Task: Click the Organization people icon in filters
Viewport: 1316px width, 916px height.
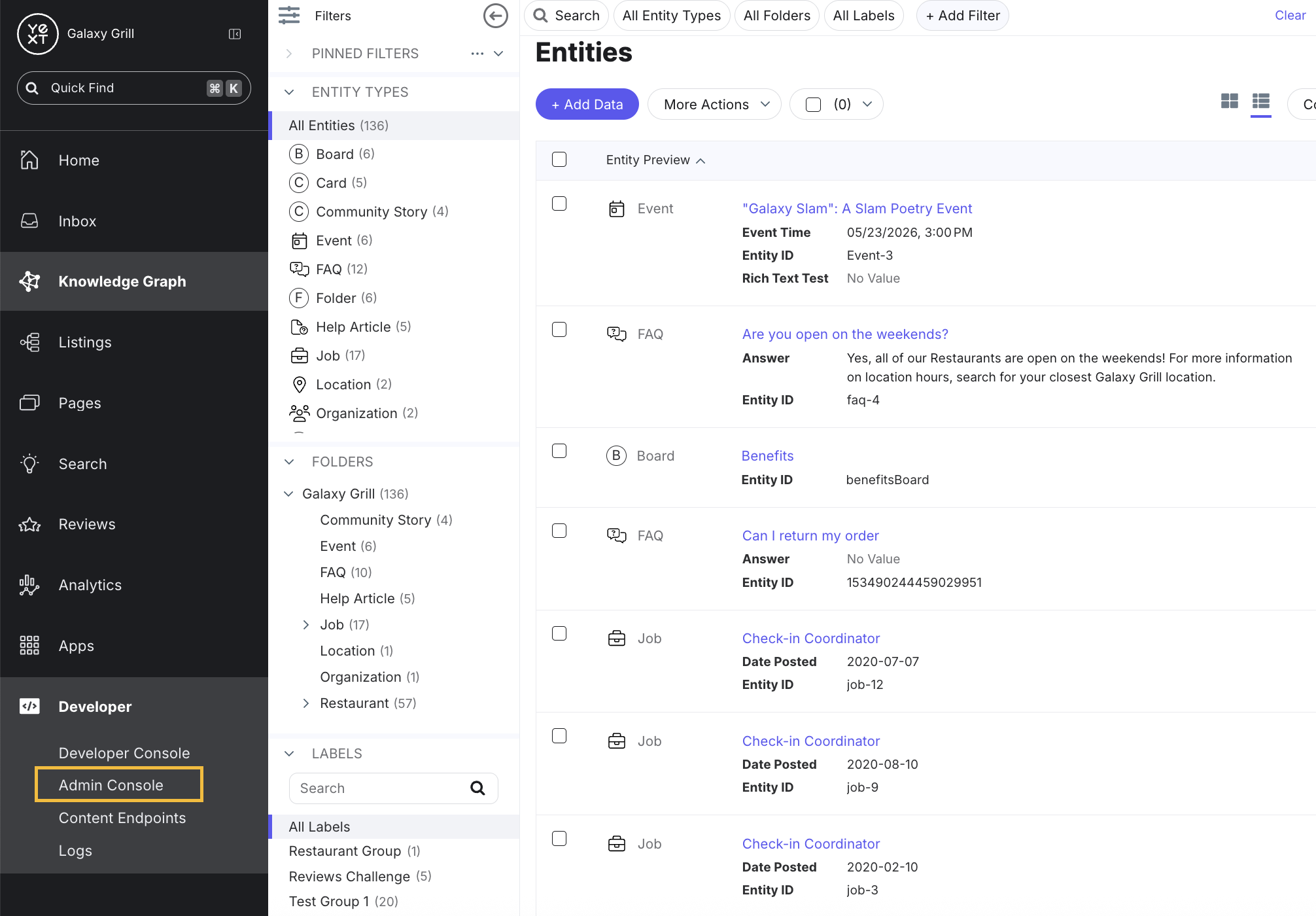Action: click(x=299, y=413)
